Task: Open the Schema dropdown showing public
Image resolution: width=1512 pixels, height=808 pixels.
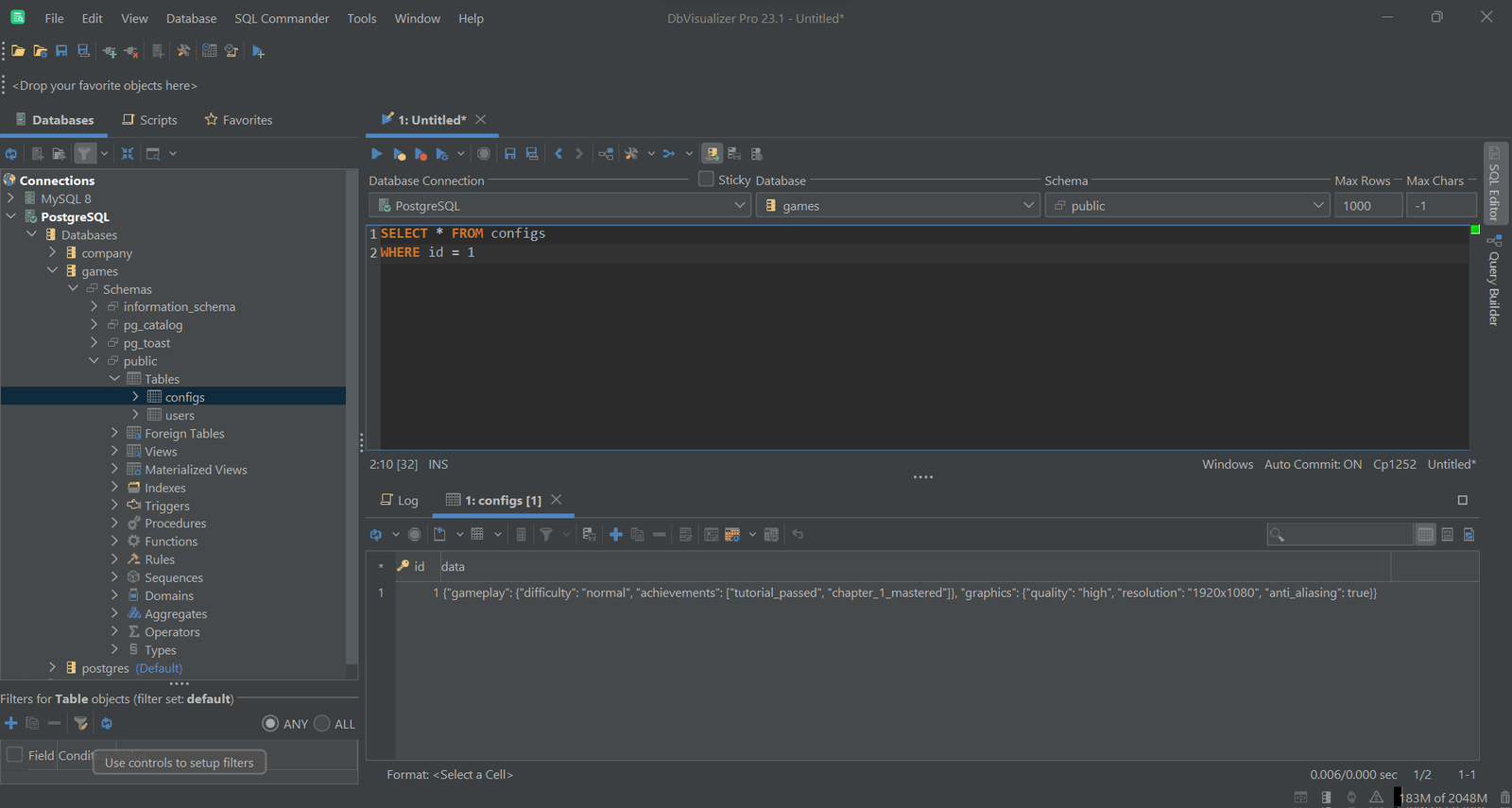Action: point(1187,205)
